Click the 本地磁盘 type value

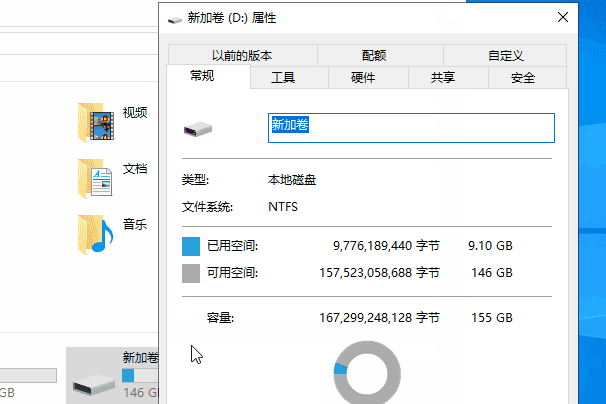click(292, 180)
